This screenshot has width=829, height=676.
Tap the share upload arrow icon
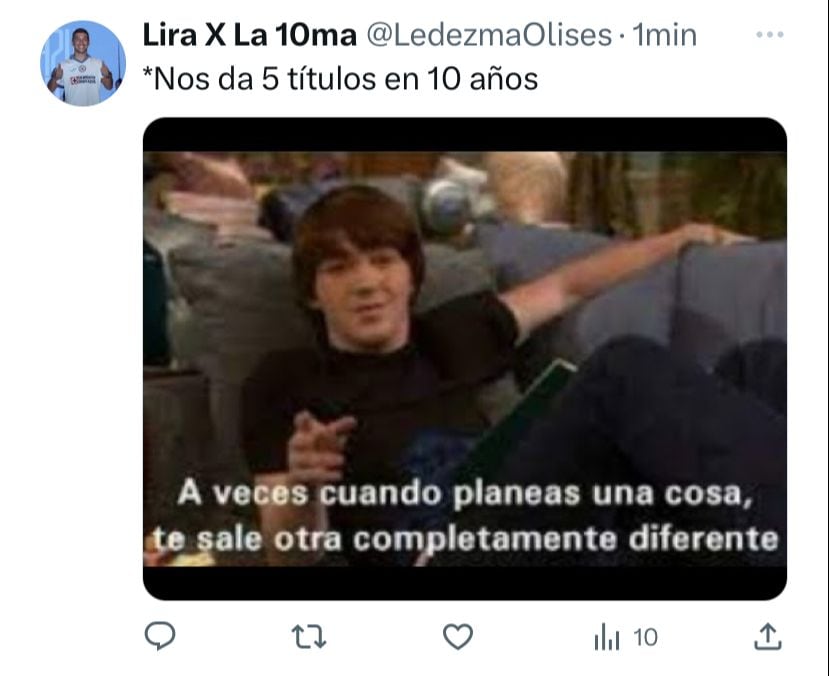point(768,636)
